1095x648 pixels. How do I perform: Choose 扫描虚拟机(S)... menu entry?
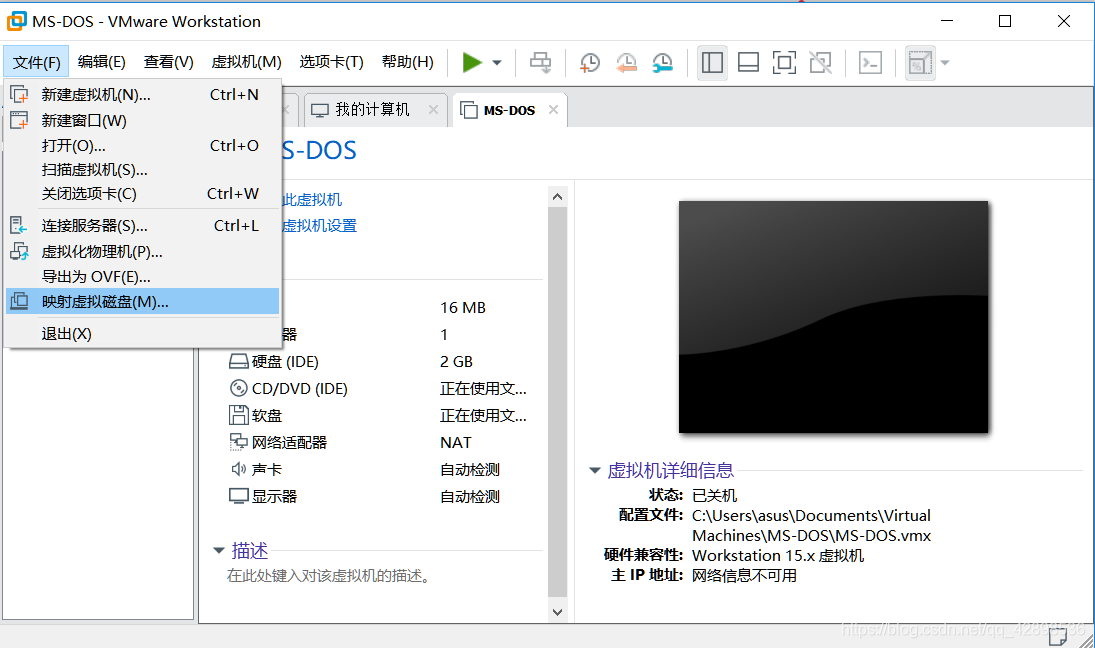[x=142, y=170]
